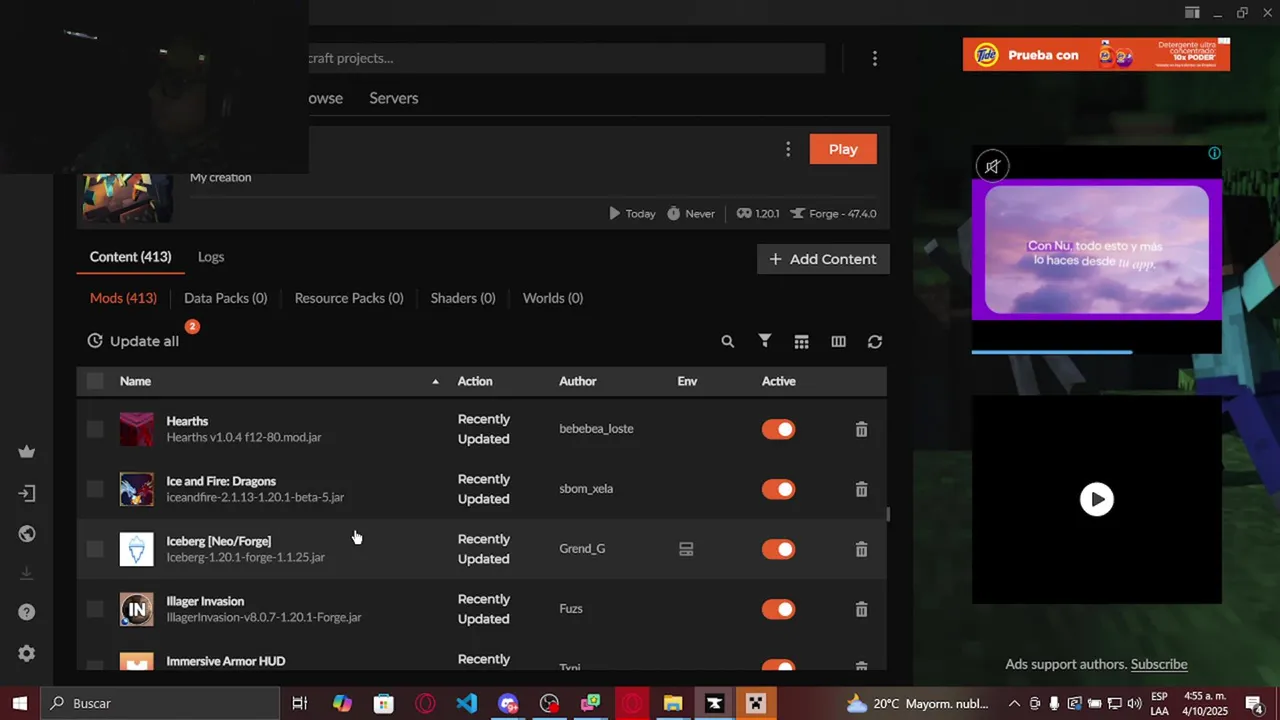Image resolution: width=1280 pixels, height=720 pixels.
Task: Click author Grend_G
Action: point(582,549)
